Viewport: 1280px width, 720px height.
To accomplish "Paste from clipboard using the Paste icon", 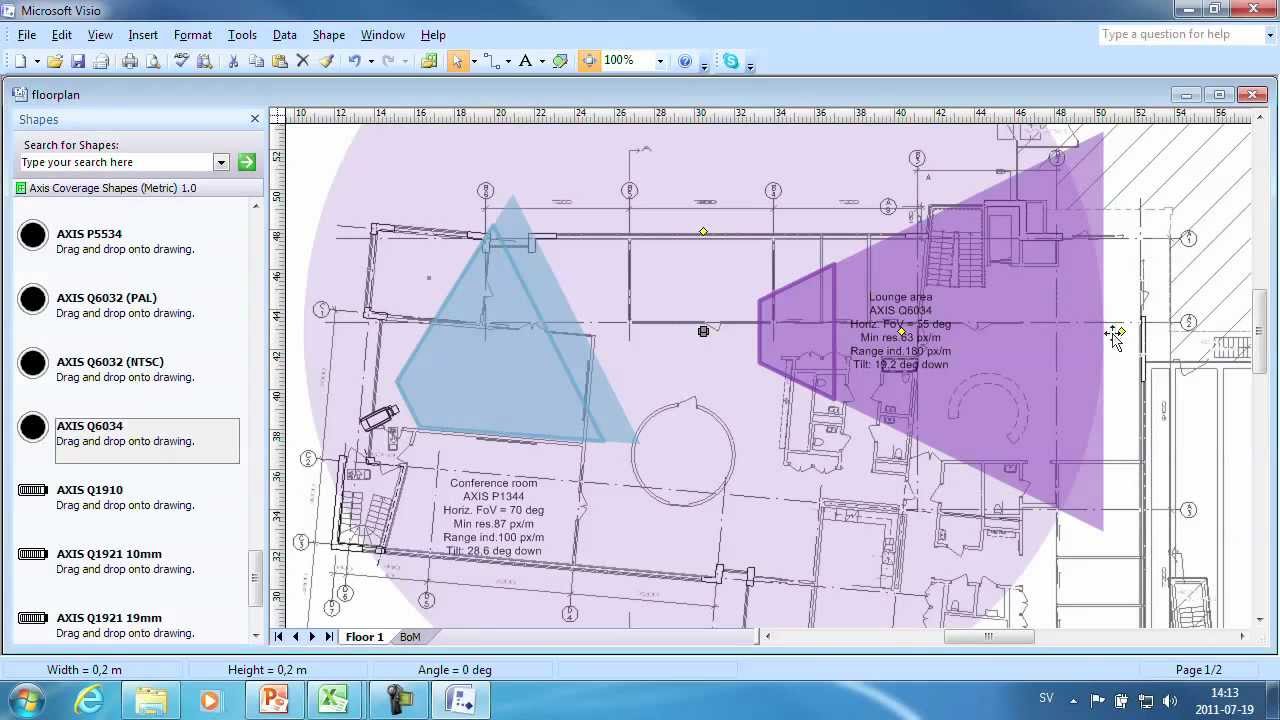I will 280,61.
